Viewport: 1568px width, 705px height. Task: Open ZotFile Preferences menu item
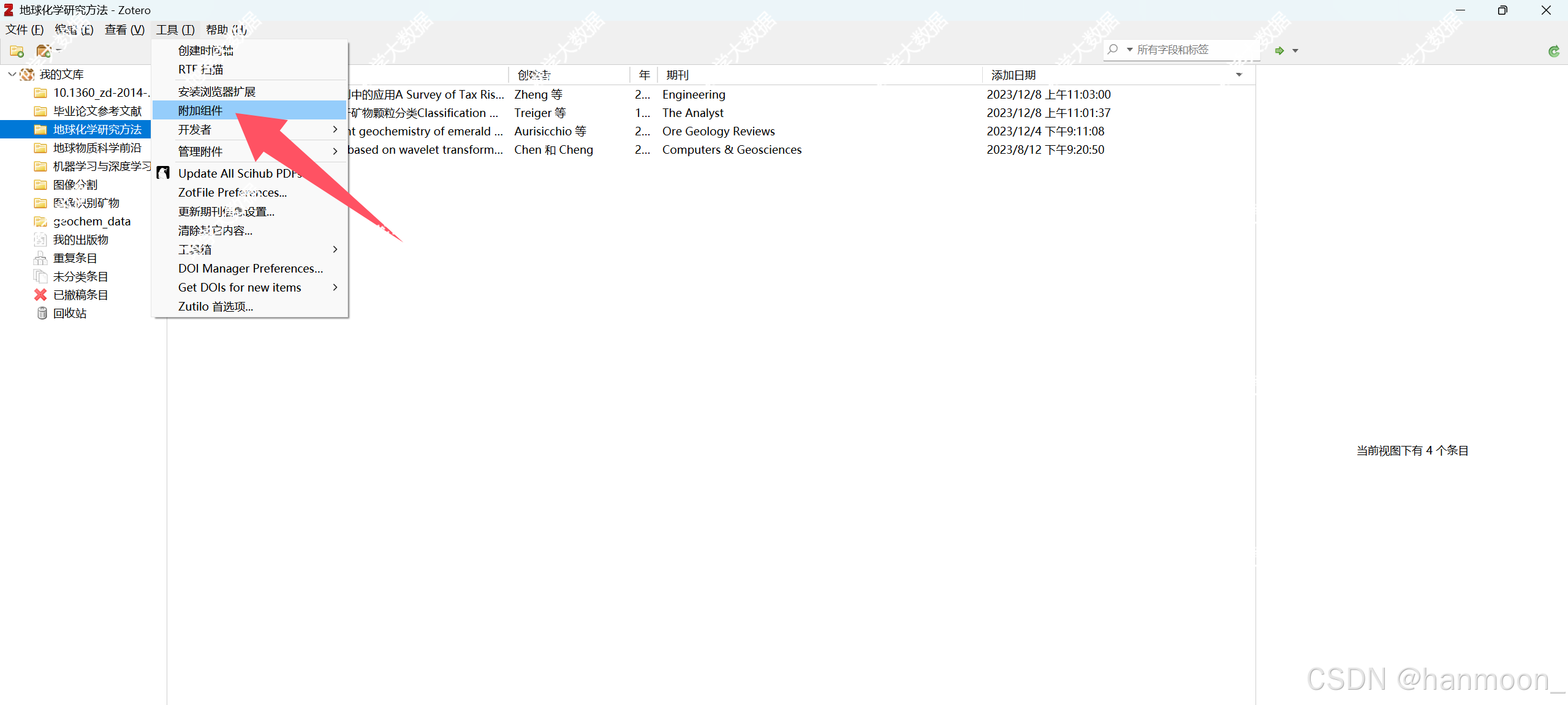tap(232, 192)
